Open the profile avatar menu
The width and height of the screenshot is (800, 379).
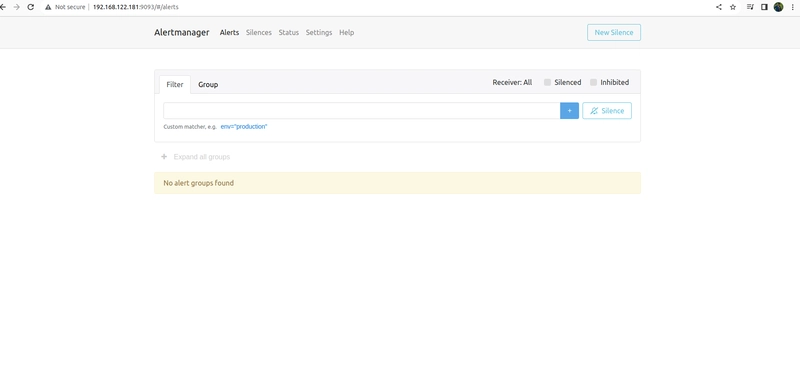(x=778, y=7)
